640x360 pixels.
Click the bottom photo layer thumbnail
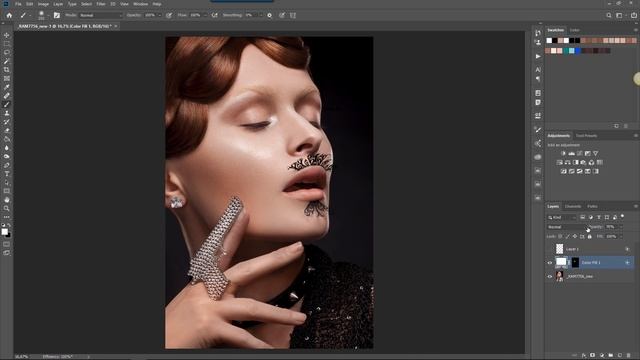[x=560, y=276]
